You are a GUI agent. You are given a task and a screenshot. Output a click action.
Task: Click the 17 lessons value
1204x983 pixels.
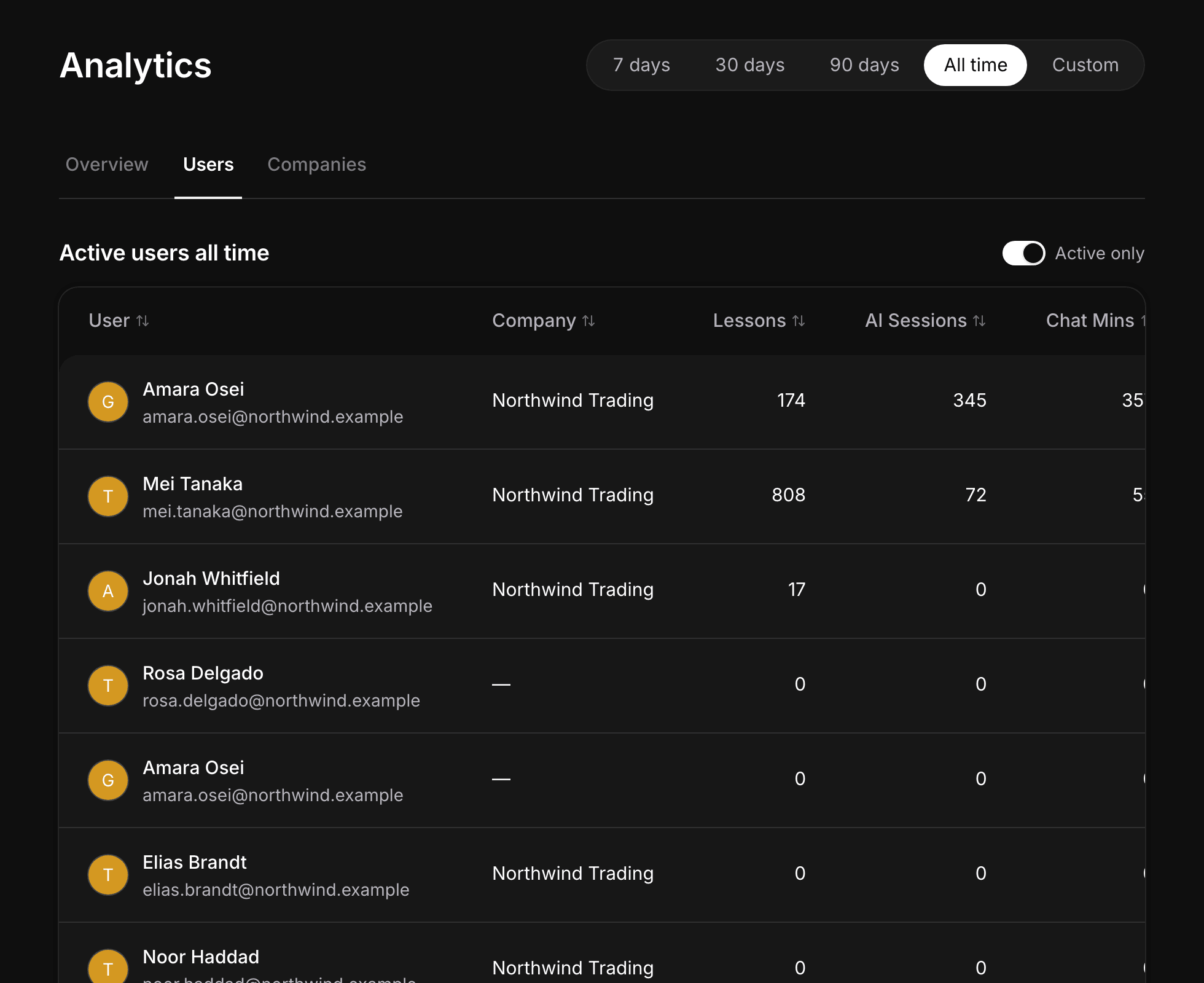[x=797, y=590]
